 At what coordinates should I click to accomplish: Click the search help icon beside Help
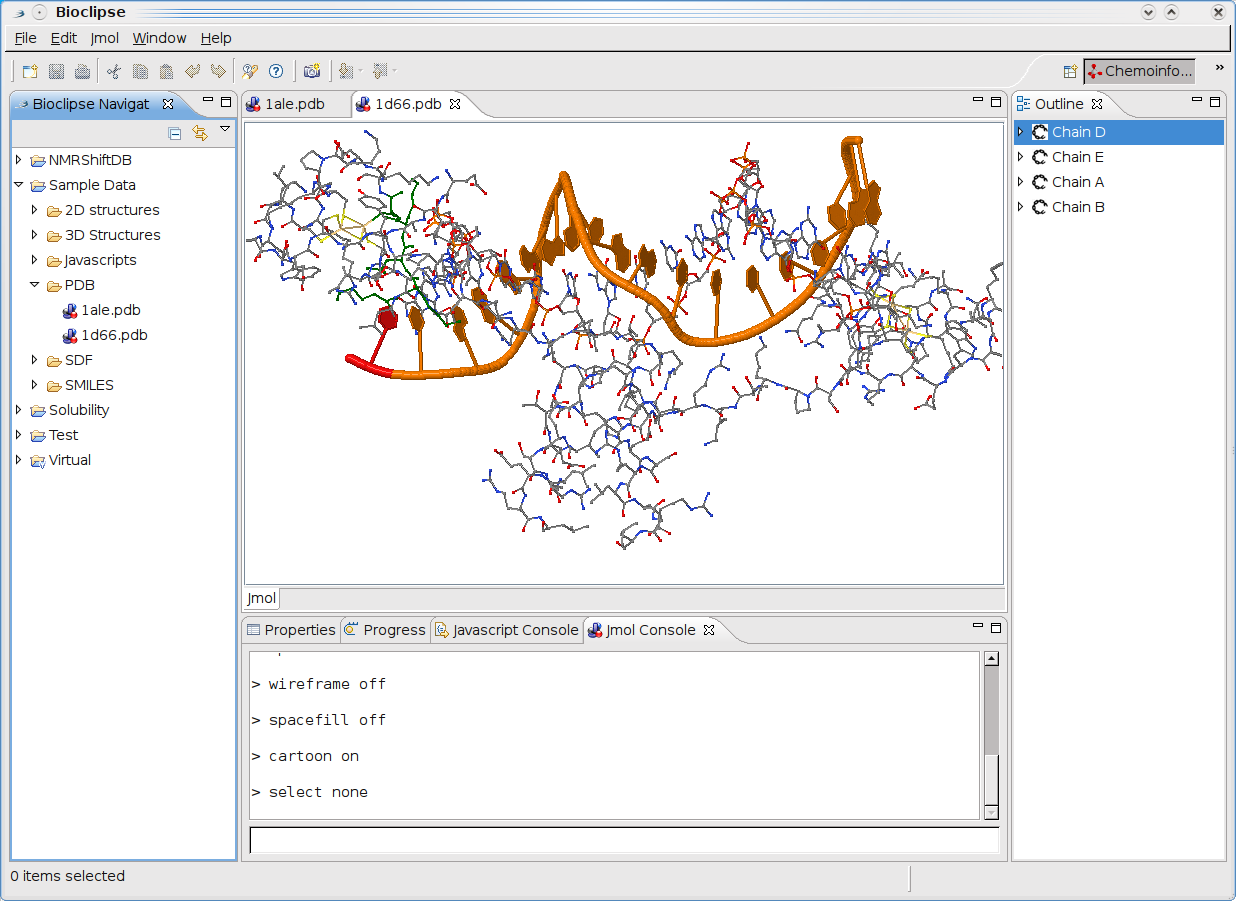coord(250,71)
